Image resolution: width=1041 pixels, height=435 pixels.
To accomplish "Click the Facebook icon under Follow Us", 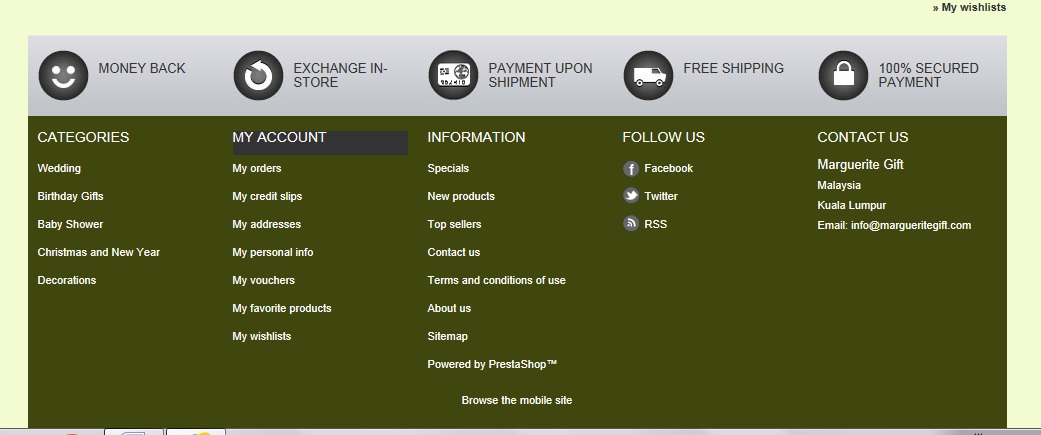I will click(x=631, y=169).
